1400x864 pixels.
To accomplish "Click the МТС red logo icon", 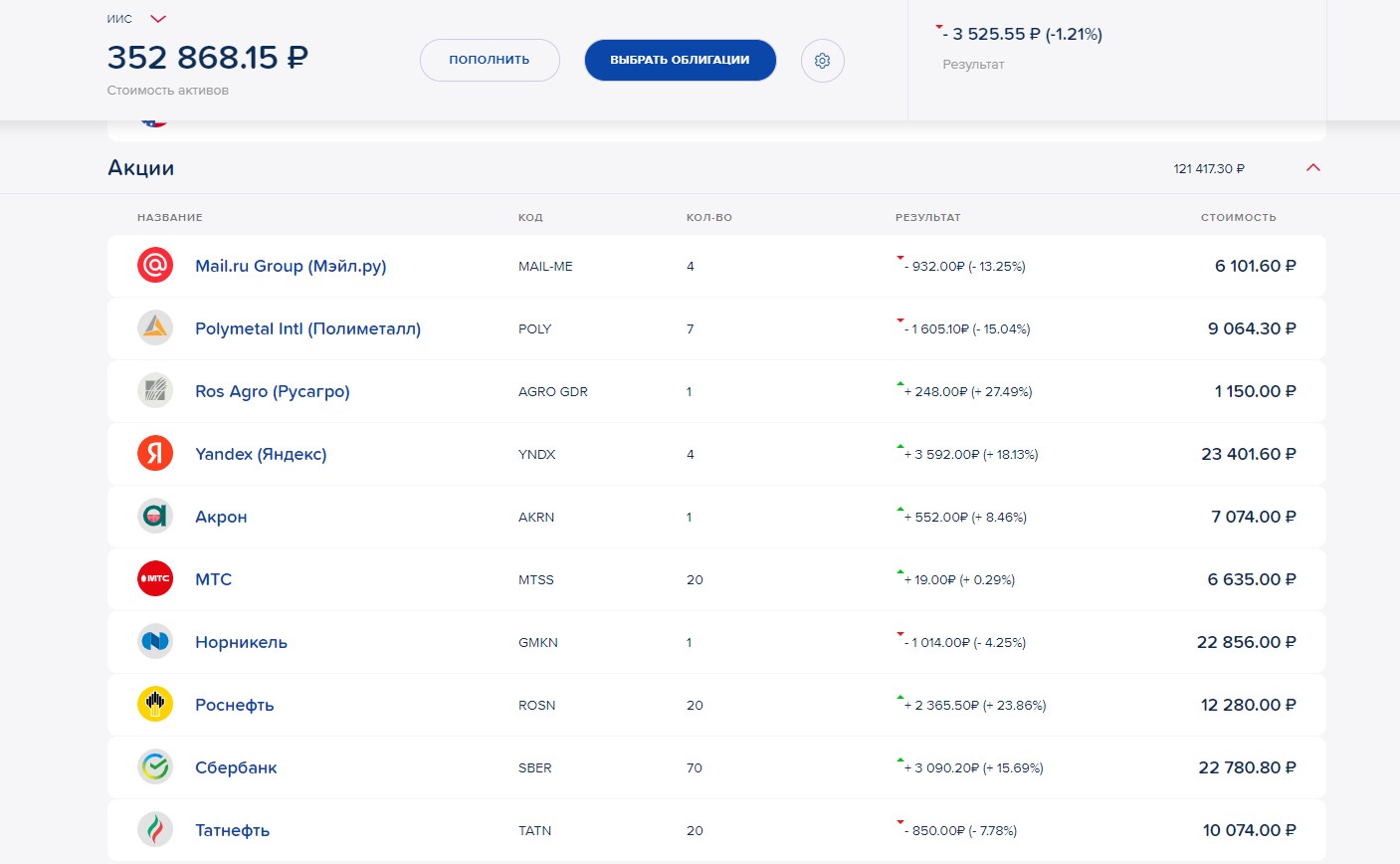I will (x=155, y=579).
